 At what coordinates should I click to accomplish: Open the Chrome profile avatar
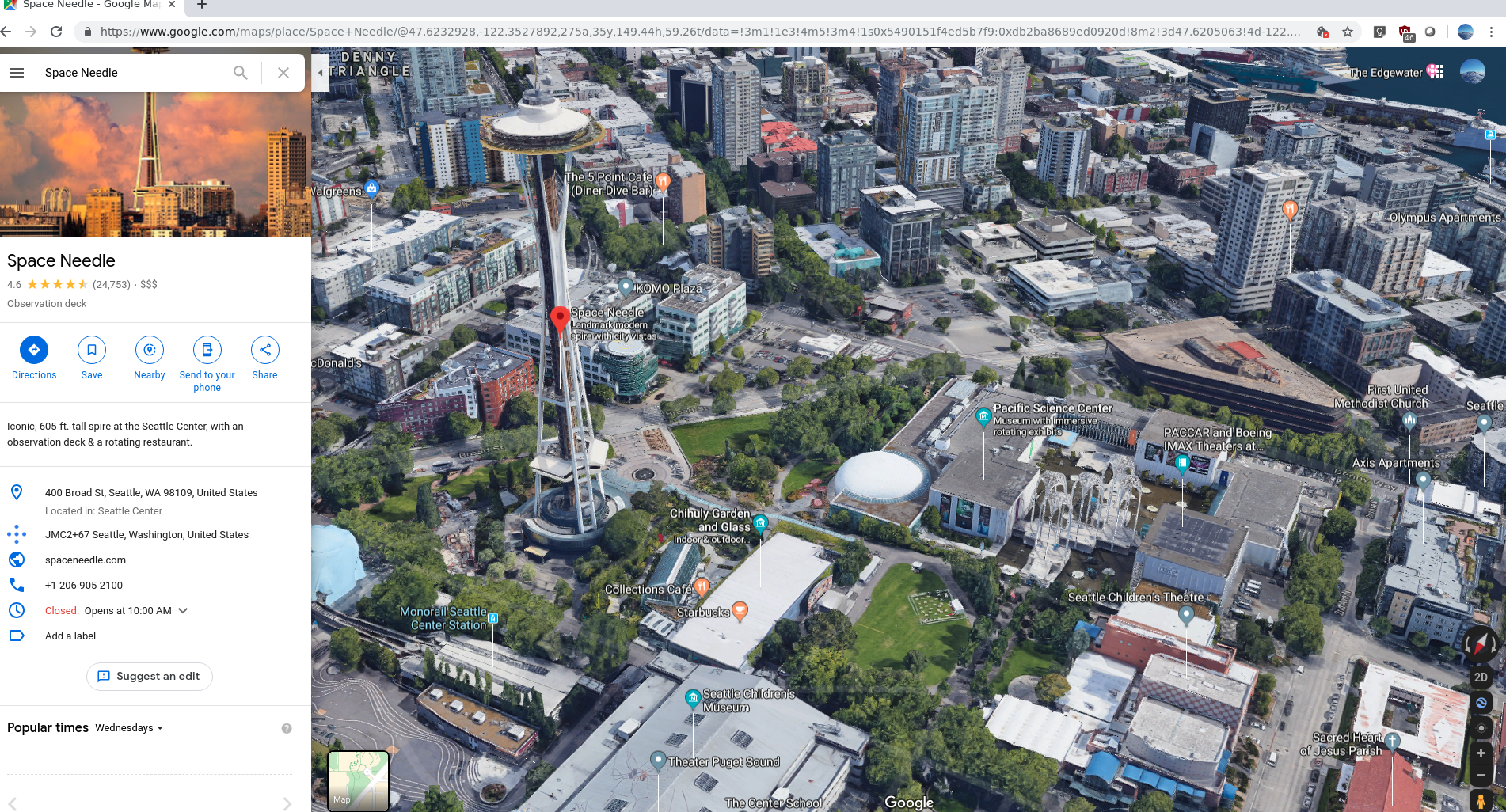click(x=1466, y=32)
